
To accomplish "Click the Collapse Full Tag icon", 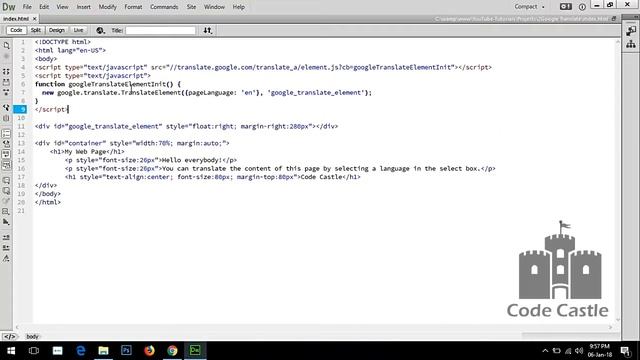I will [6, 72].
